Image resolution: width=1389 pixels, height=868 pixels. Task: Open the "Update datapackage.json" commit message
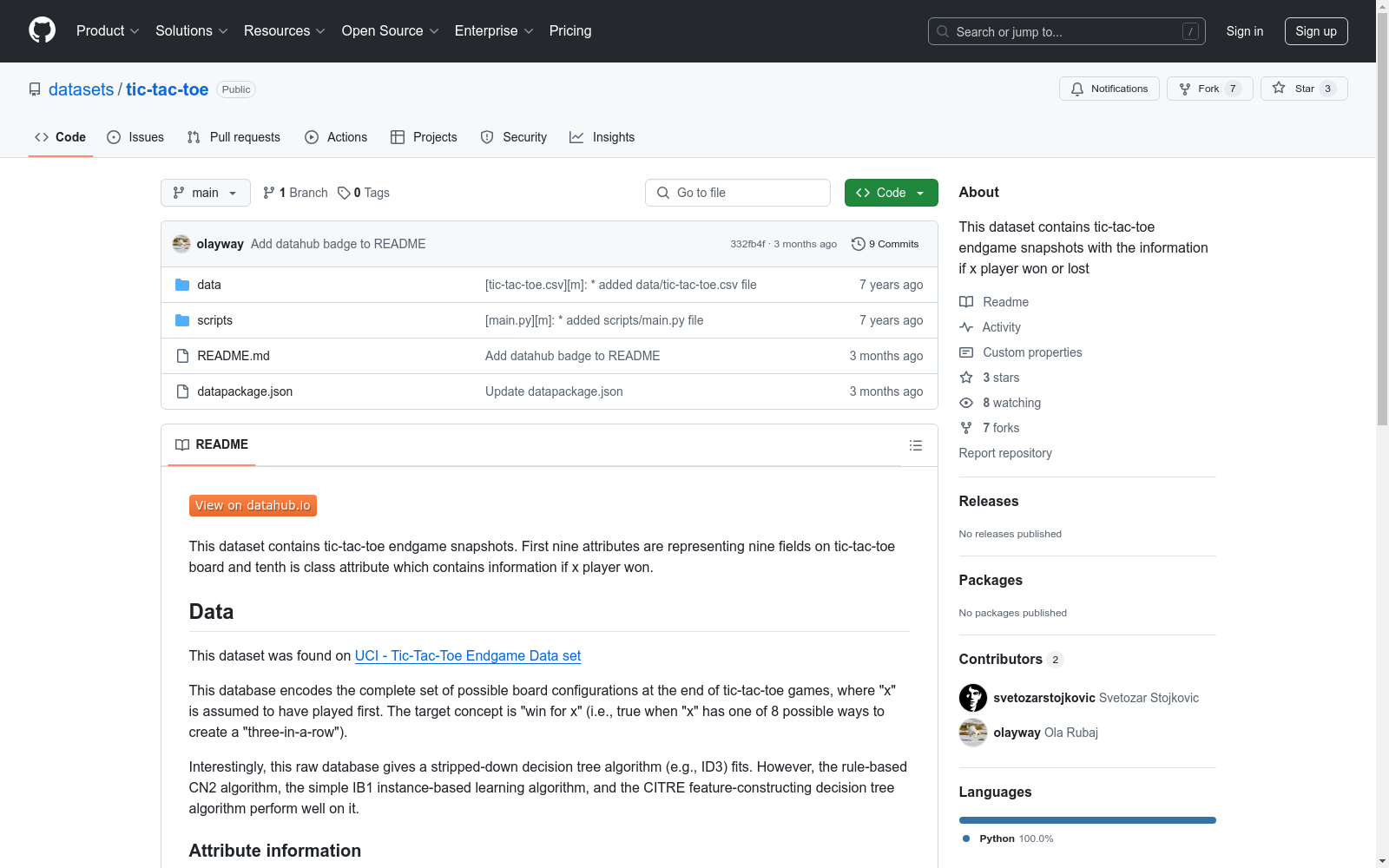pos(554,391)
